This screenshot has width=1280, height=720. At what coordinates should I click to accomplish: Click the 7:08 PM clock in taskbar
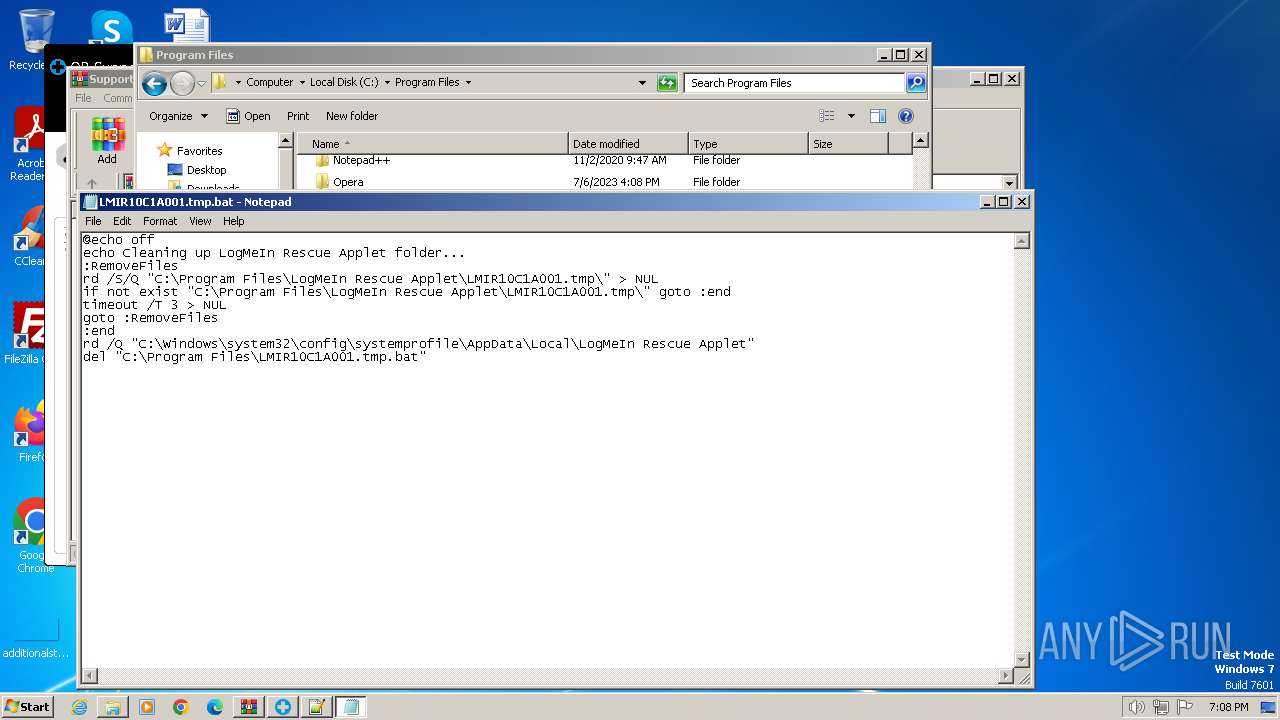tap(1228, 707)
